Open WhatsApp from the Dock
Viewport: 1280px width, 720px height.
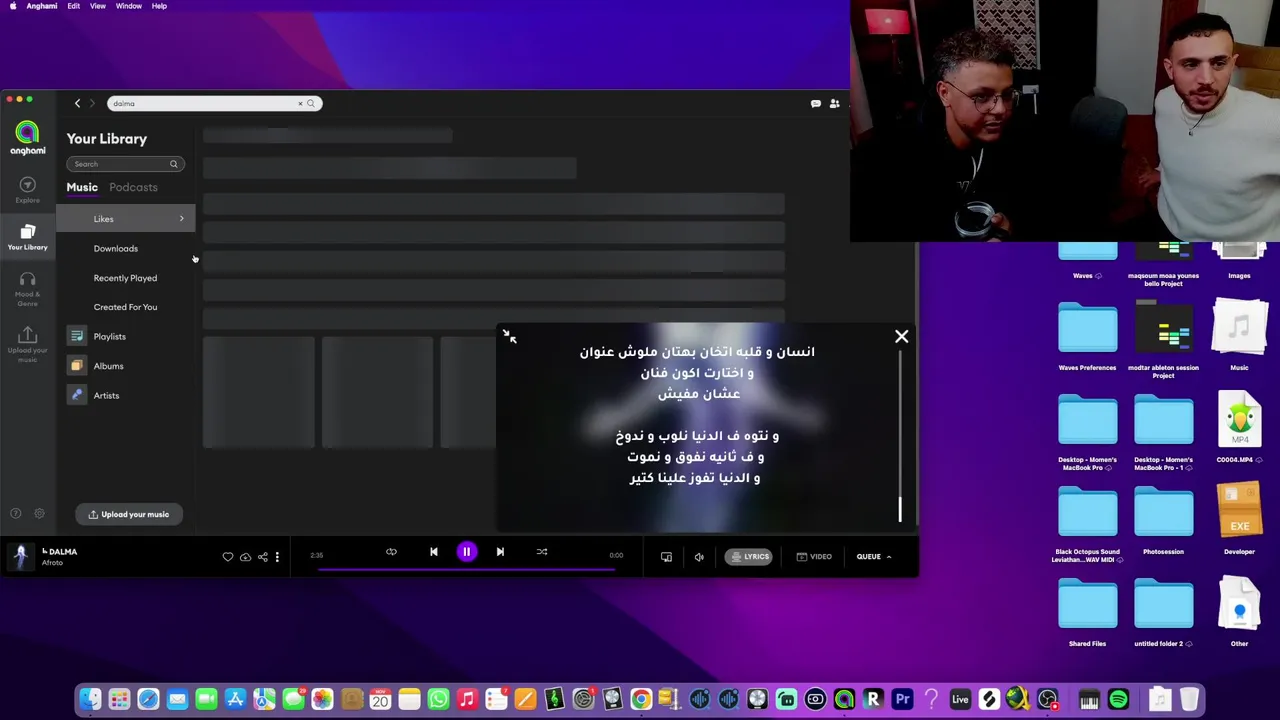tap(438, 699)
